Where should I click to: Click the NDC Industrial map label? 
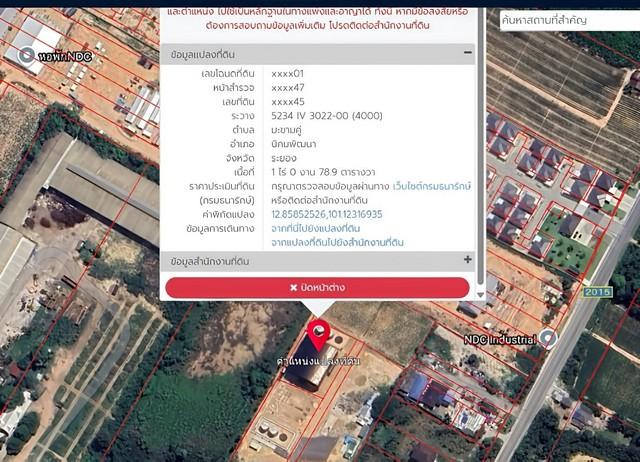point(500,339)
